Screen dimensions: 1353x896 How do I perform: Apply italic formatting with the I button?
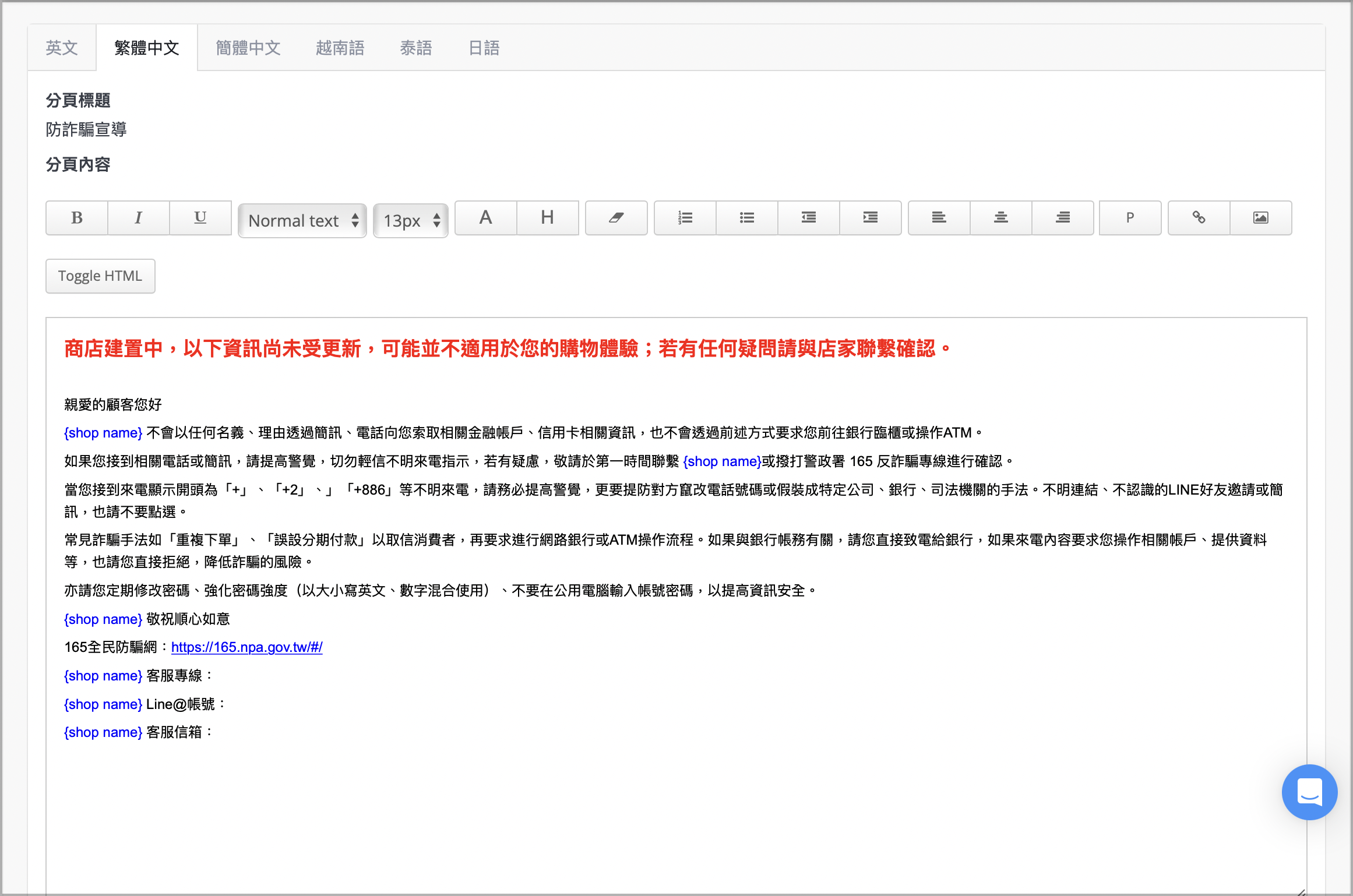tap(139, 218)
